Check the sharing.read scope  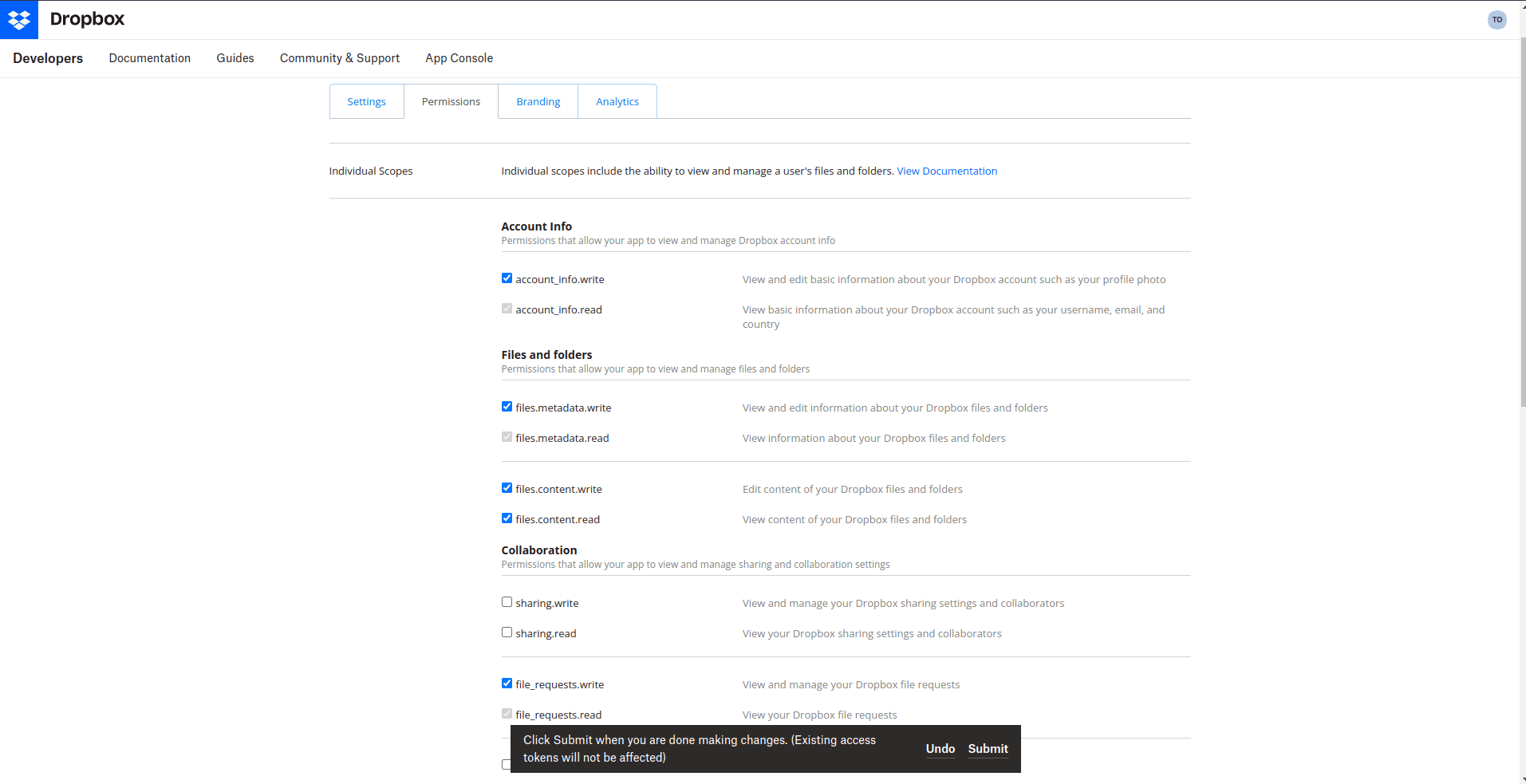507,632
